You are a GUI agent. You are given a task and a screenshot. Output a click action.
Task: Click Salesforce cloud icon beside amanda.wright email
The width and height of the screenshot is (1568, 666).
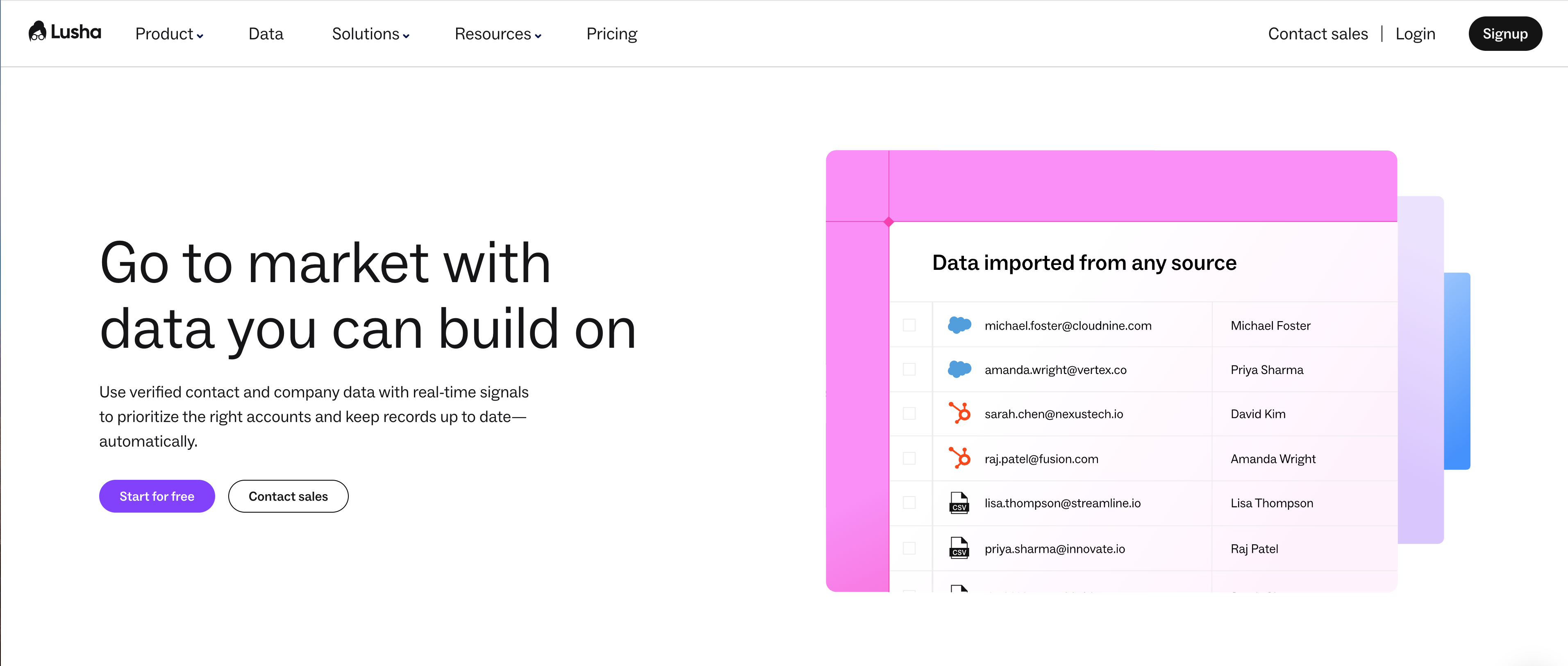[x=959, y=369]
